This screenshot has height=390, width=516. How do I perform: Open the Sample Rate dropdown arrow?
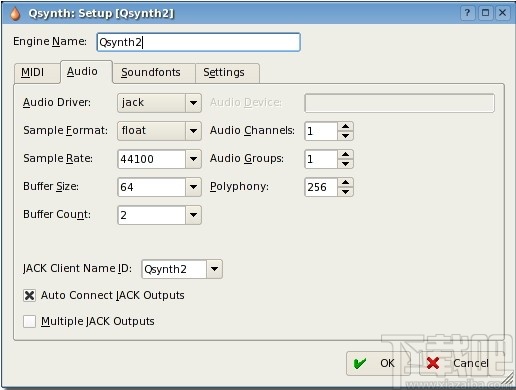[193, 159]
